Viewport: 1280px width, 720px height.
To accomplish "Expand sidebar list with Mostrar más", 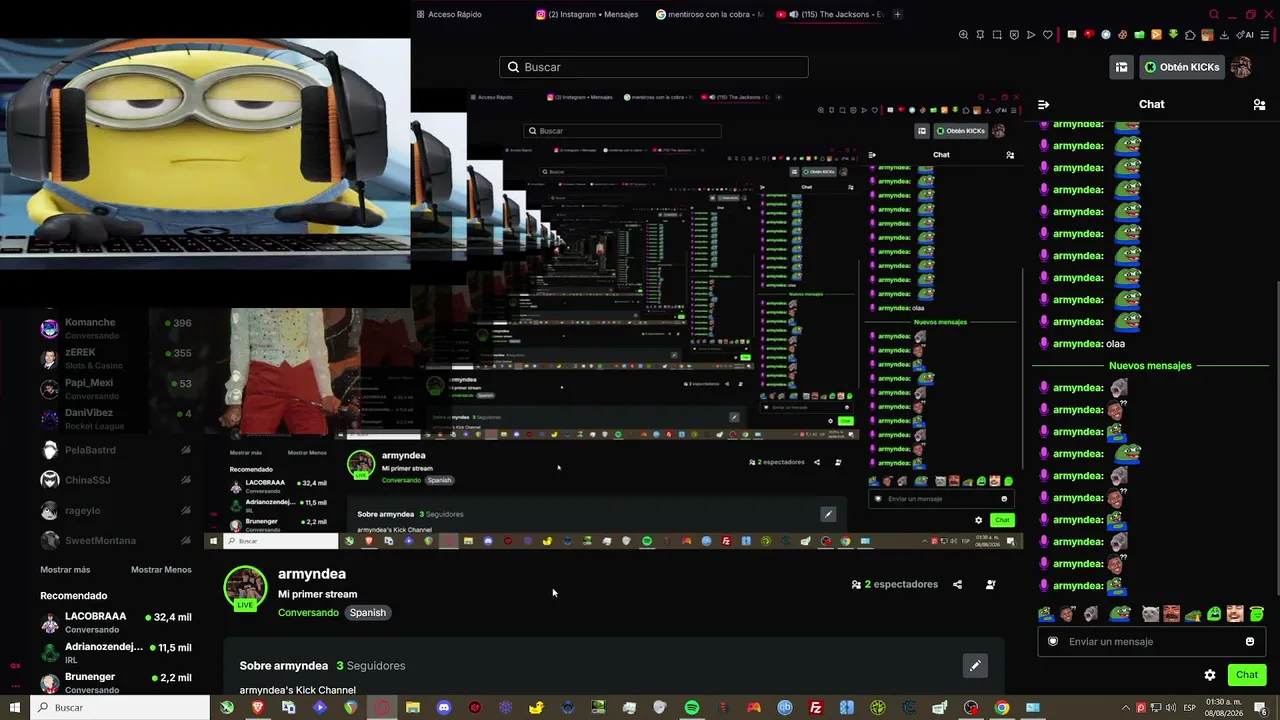I will click(x=65, y=570).
